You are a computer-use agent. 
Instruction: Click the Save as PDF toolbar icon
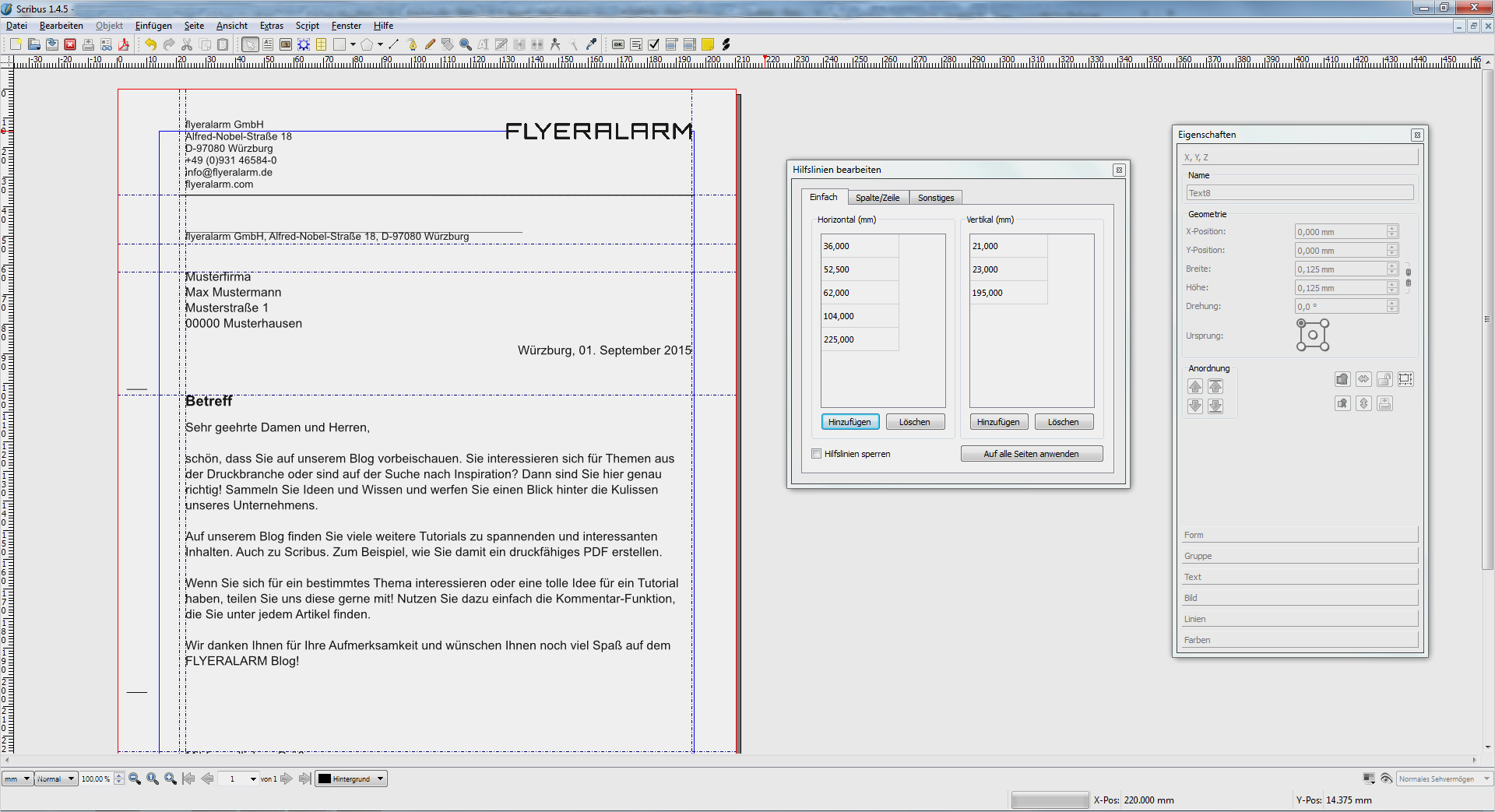[123, 44]
